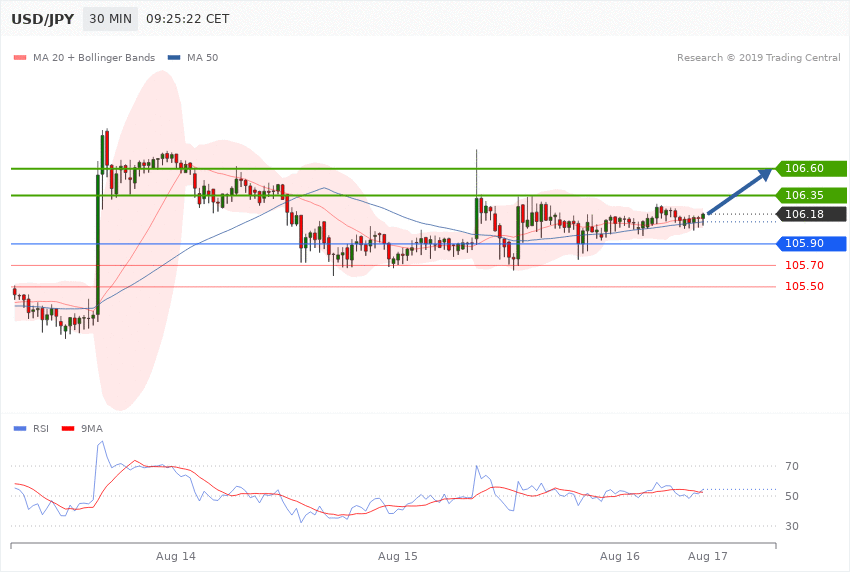Select the 105.90 pivot price tag
This screenshot has height=576, width=850.
811,243
